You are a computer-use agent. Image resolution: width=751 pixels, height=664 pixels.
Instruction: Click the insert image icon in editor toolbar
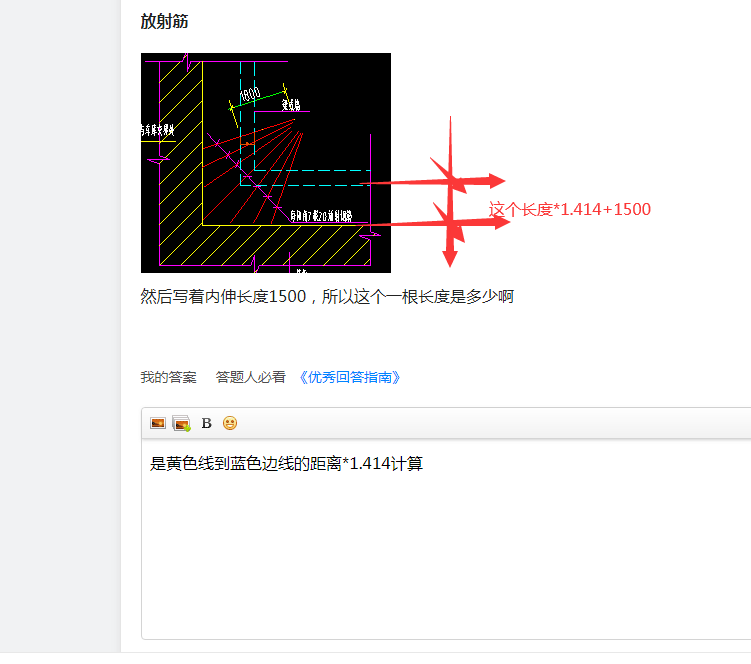coord(158,424)
